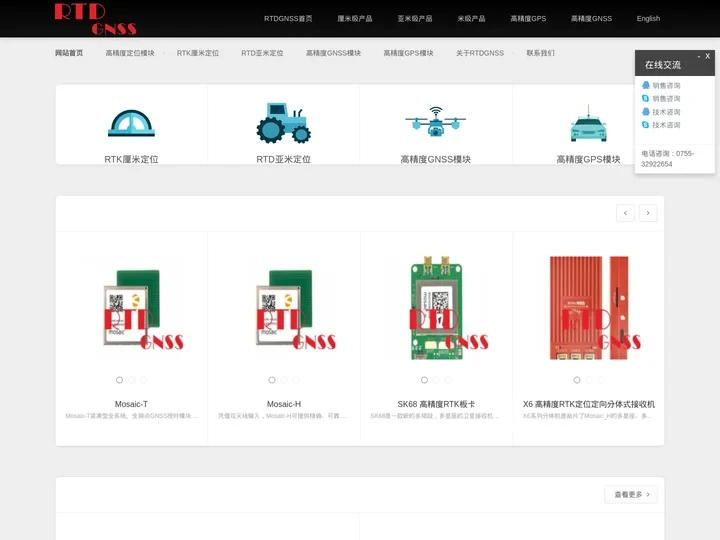This screenshot has height=540, width=720.
Task: Click SK68 高精度RTK板卡 title
Action: pos(436,404)
